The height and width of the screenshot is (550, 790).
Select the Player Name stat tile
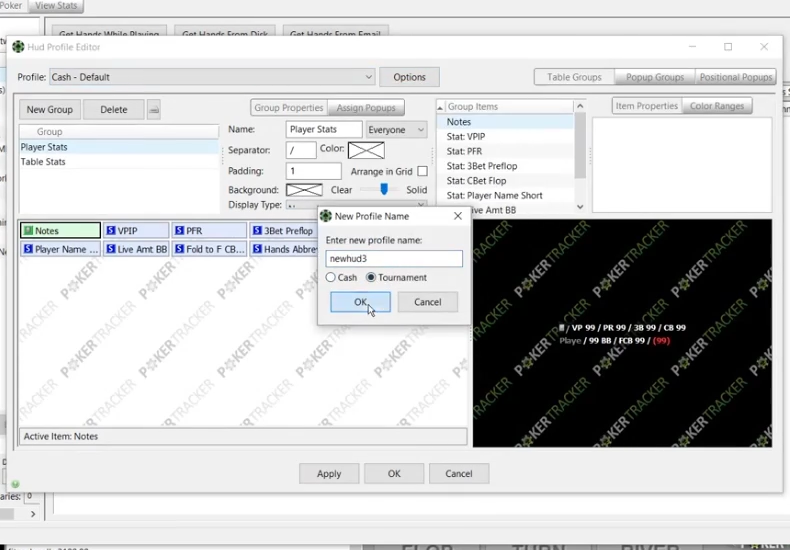click(60, 249)
